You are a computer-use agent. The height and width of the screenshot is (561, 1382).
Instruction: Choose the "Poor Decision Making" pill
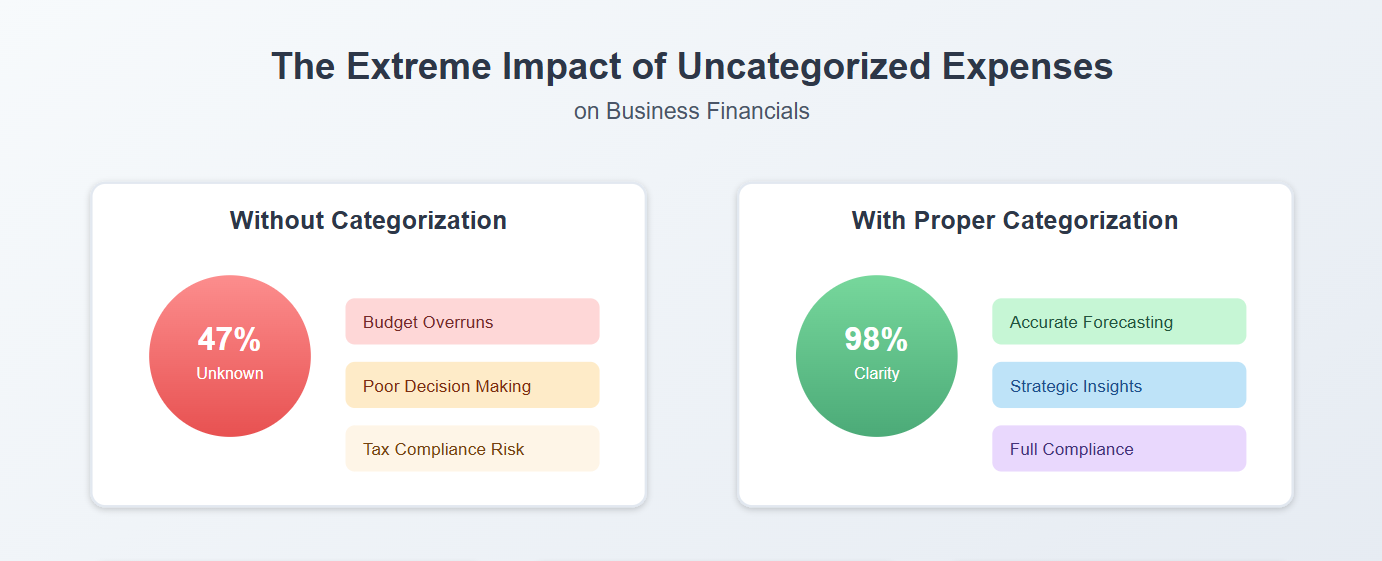click(472, 386)
